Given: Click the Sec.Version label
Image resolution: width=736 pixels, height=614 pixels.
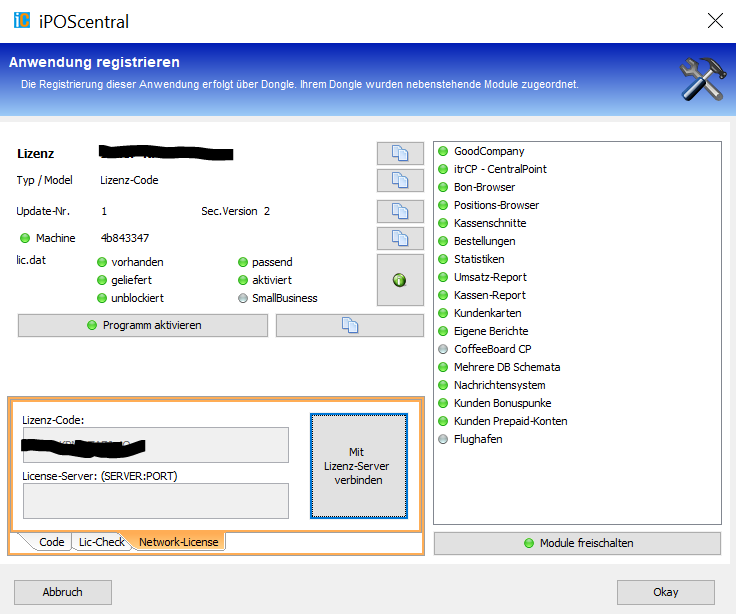Looking at the screenshot, I should [x=229, y=211].
